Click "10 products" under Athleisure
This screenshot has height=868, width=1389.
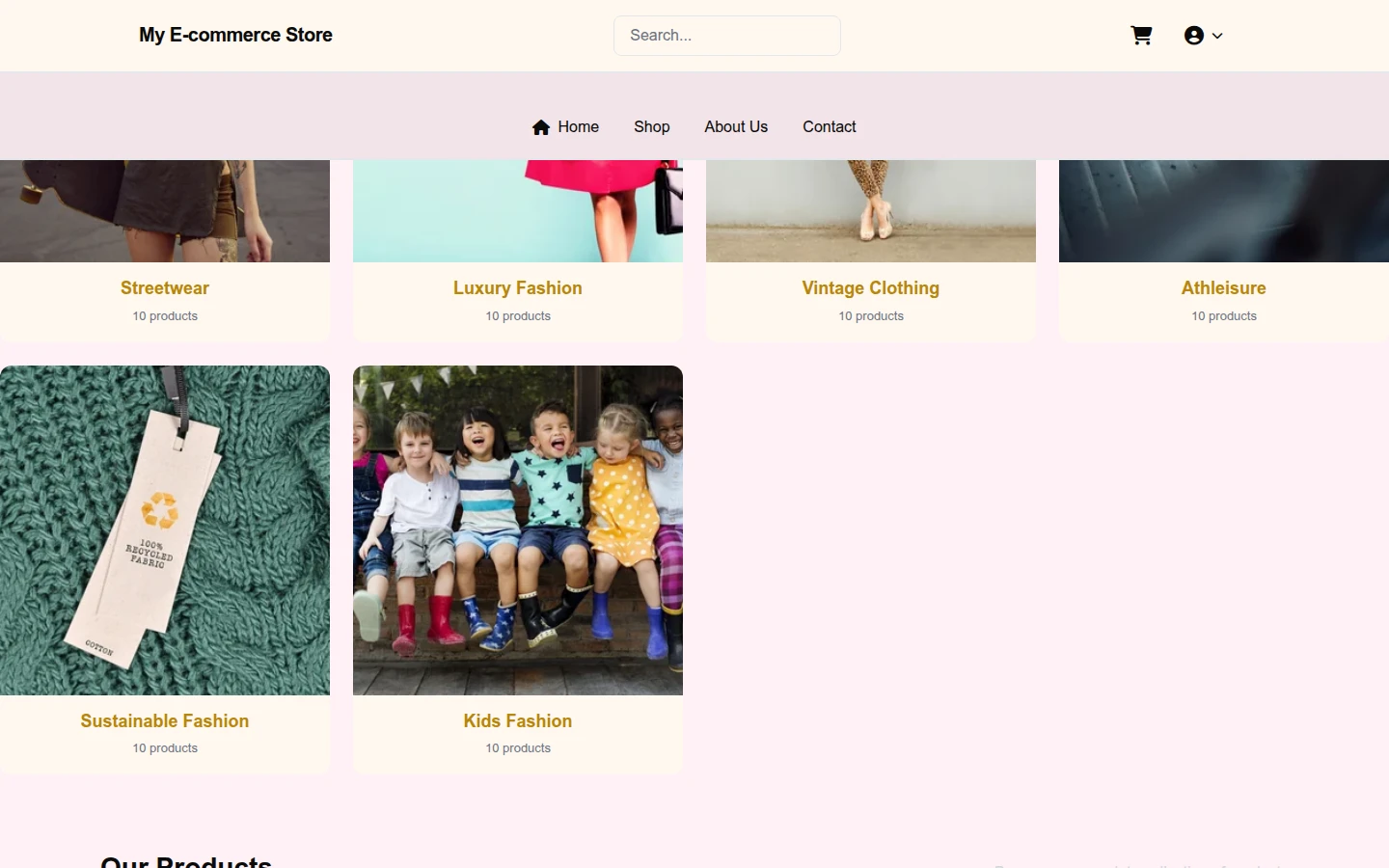[x=1224, y=316]
